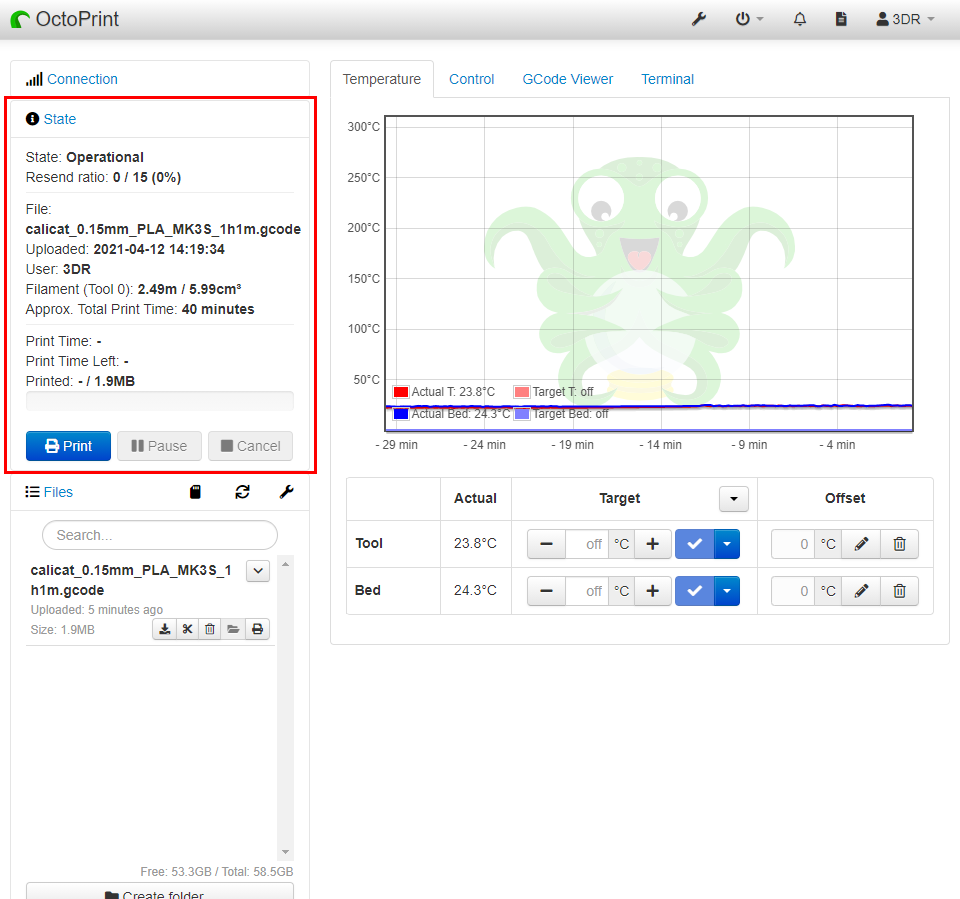Click the Cancel button
Image resolution: width=960 pixels, height=899 pixels.
[x=250, y=446]
